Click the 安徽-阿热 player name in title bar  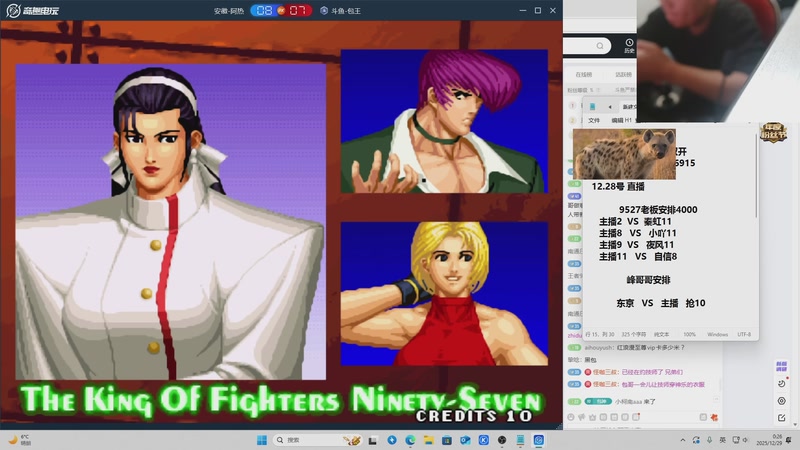(x=229, y=11)
